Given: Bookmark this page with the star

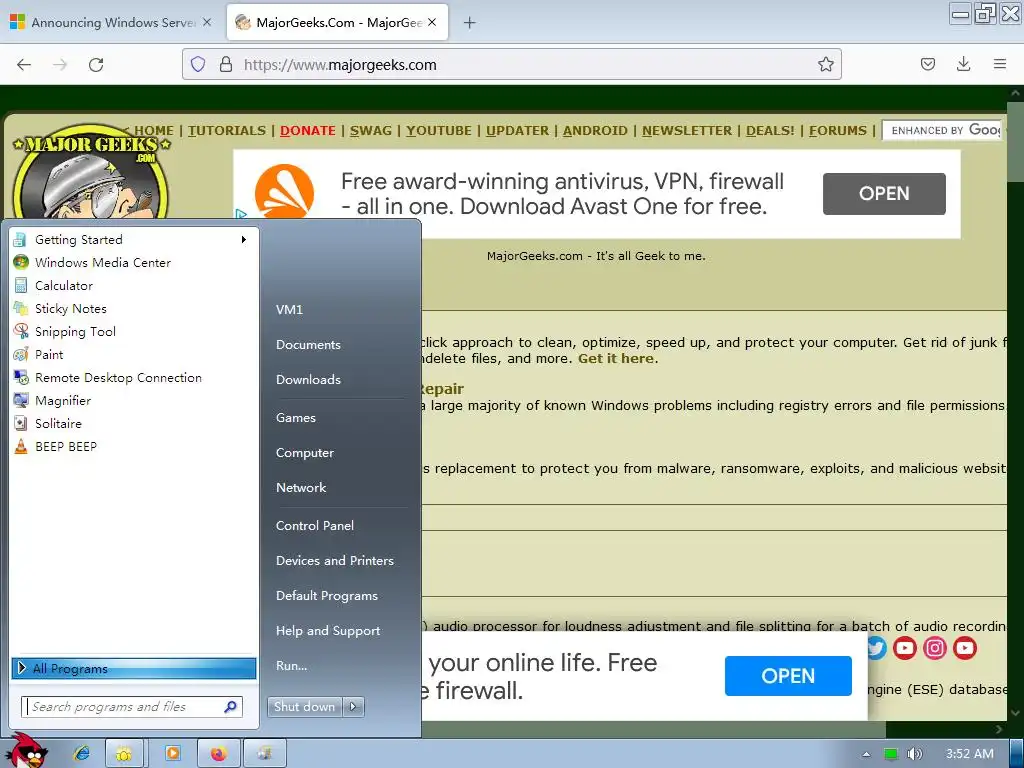Looking at the screenshot, I should pos(825,64).
